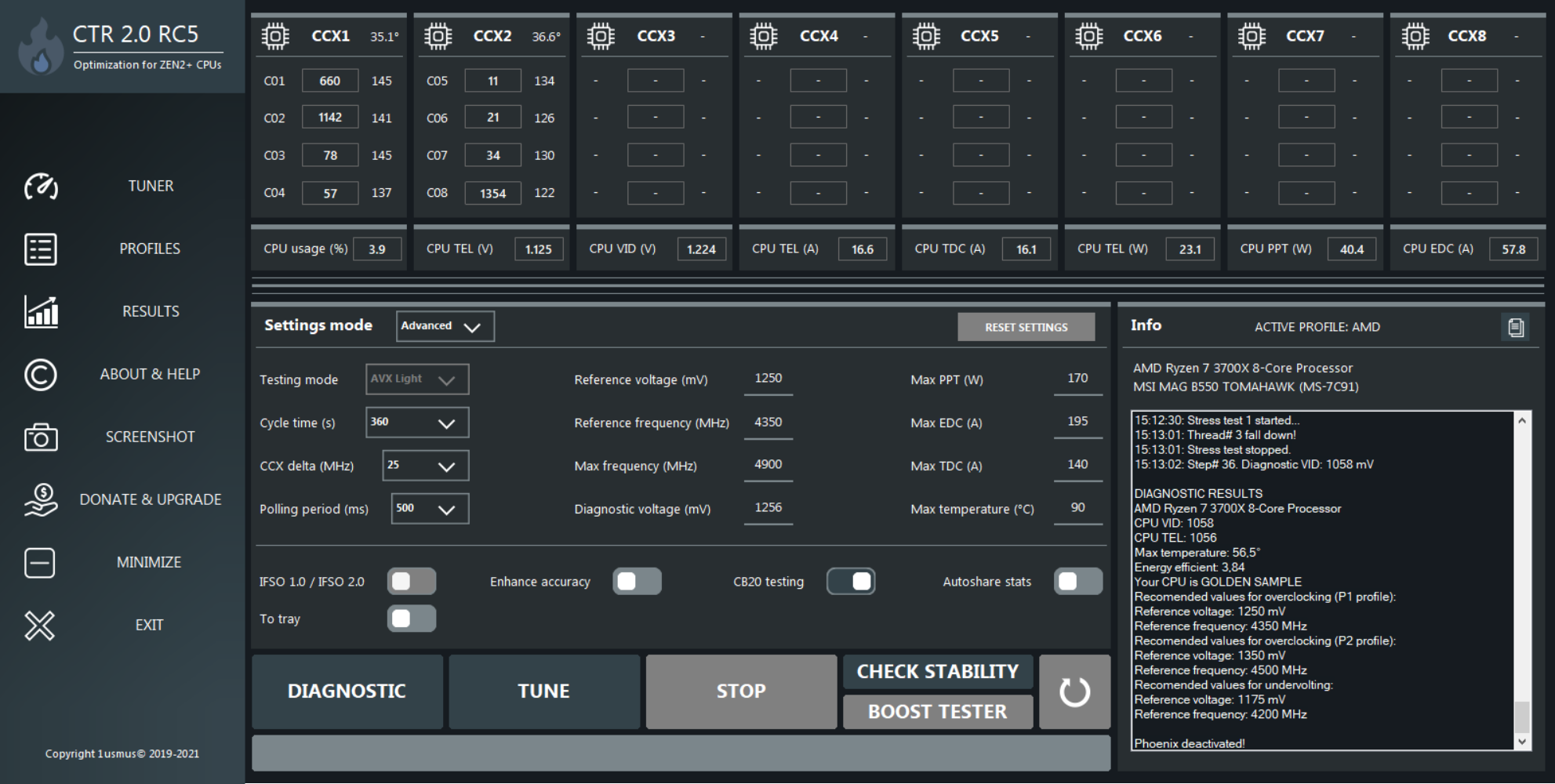Screen dimensions: 1555x784
Task: Open the TUNER section
Action: tap(151, 187)
